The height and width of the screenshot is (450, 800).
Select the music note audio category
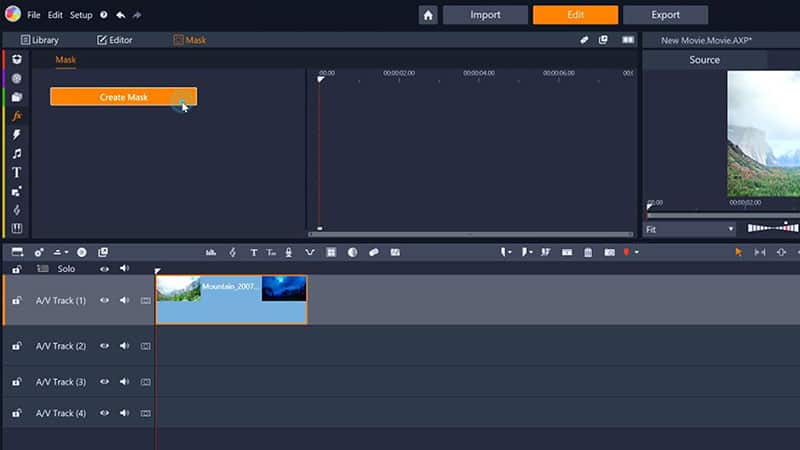[x=17, y=154]
